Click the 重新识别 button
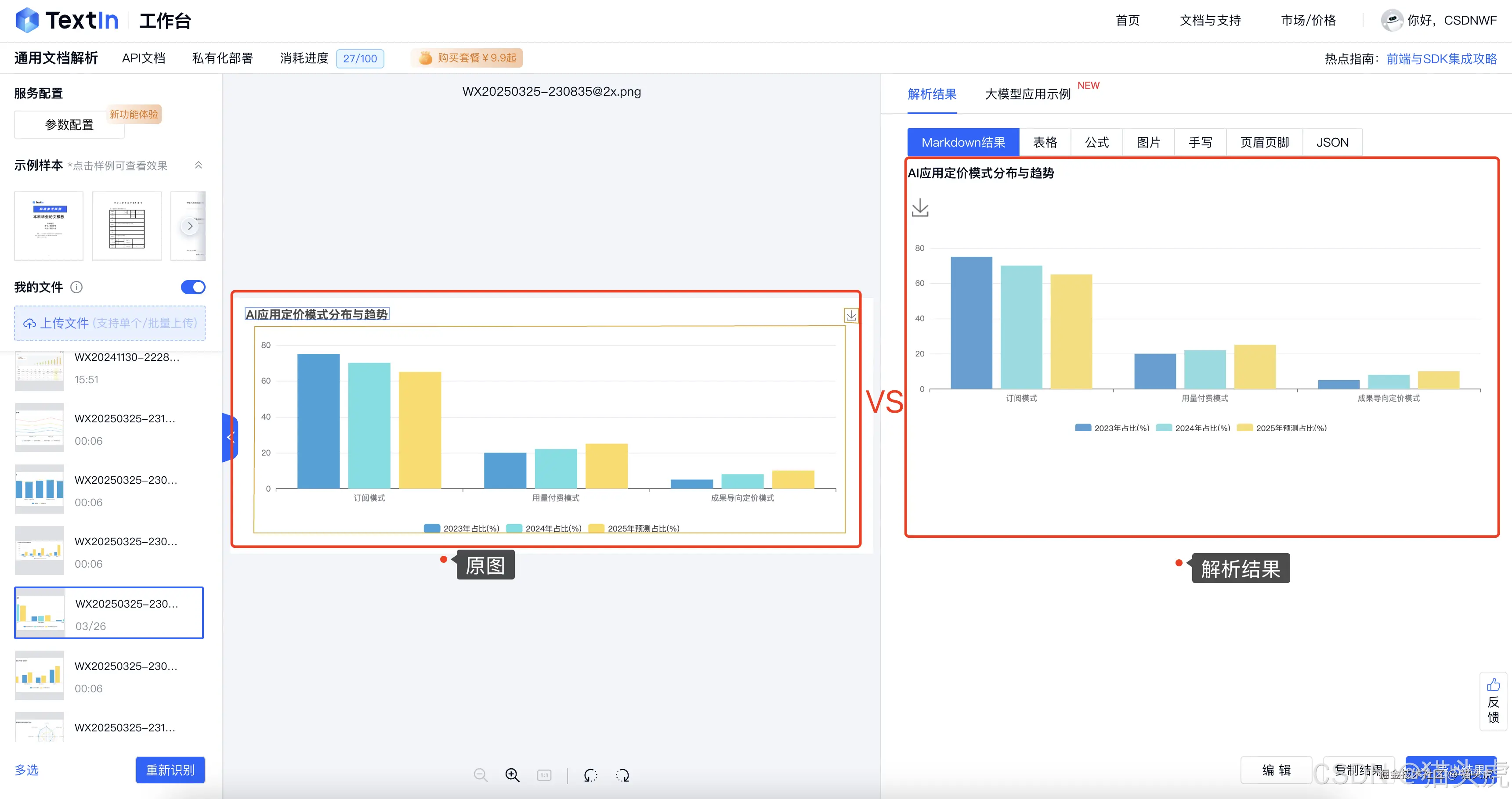The image size is (1512, 799). coord(170,770)
